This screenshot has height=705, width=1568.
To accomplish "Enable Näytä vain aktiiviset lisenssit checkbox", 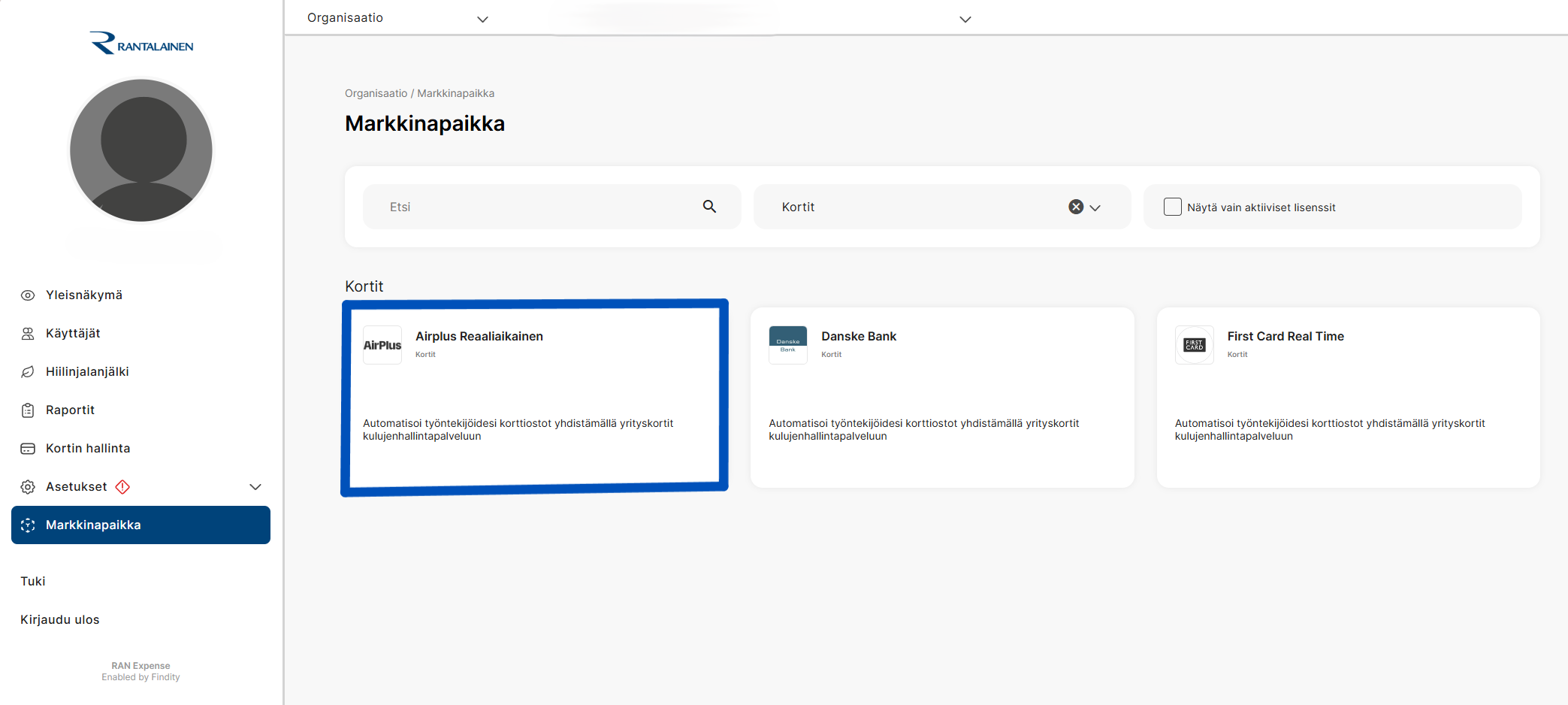I will (x=1173, y=207).
